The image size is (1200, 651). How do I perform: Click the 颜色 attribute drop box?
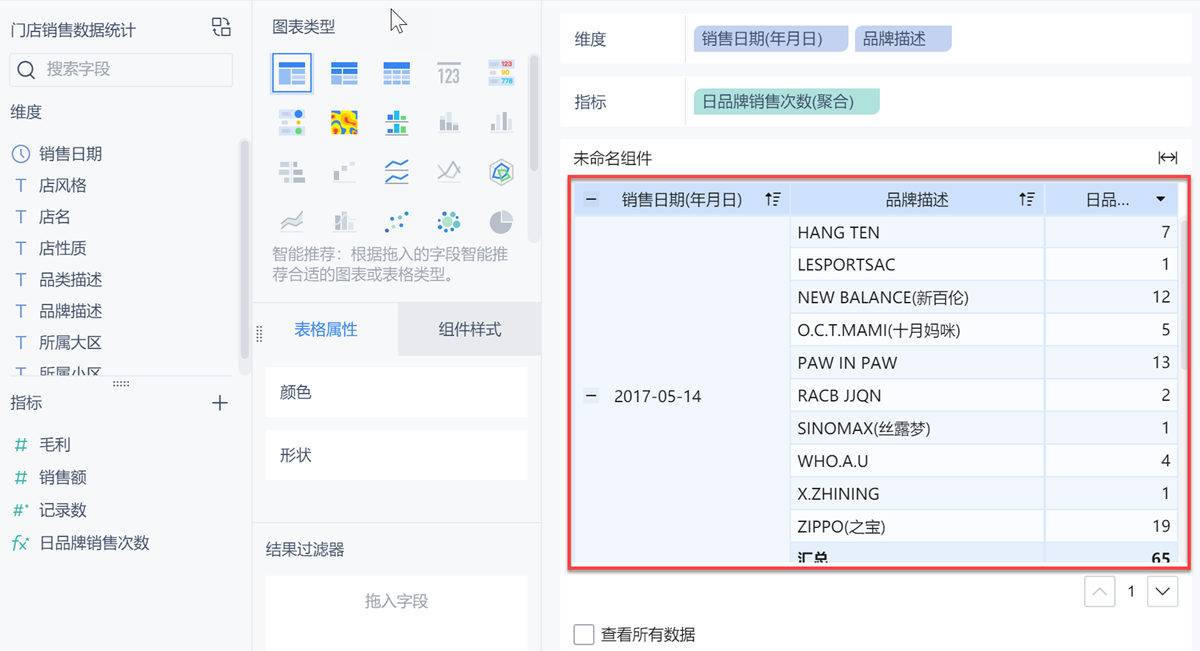point(396,392)
